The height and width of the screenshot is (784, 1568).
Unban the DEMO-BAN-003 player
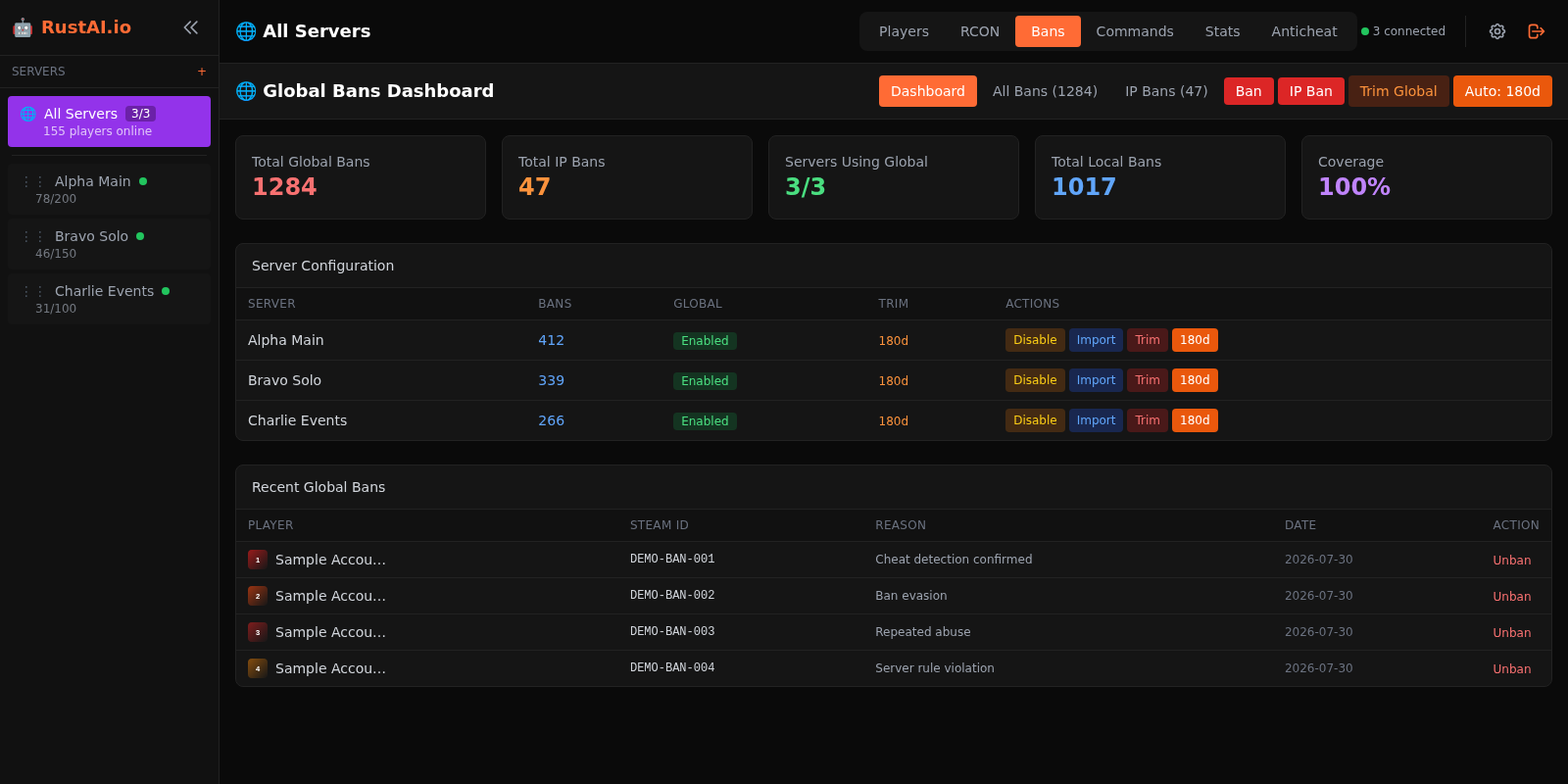1512,633
